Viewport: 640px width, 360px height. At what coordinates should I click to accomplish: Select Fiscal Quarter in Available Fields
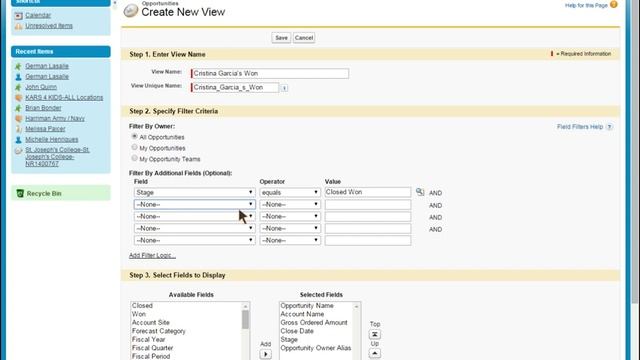point(152,348)
